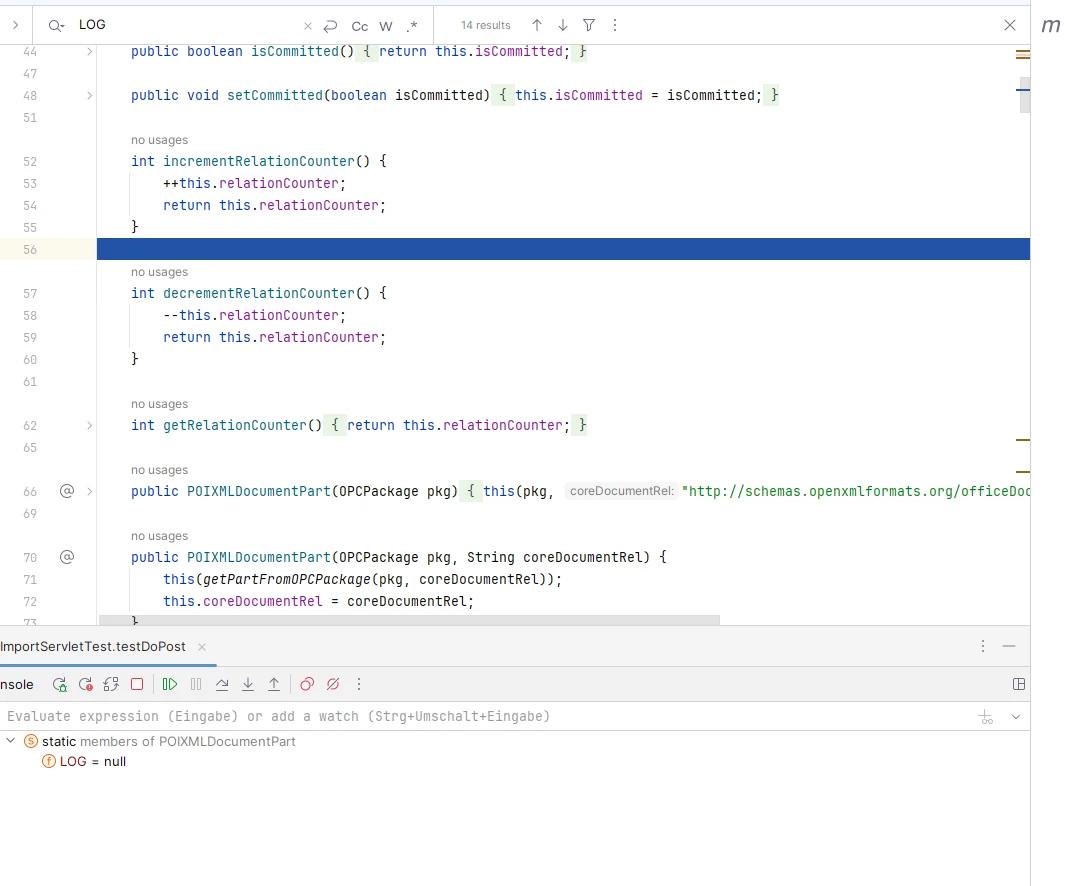Viewport: 1065px width, 886px height.
Task: Resume program execution
Action: [x=170, y=685]
